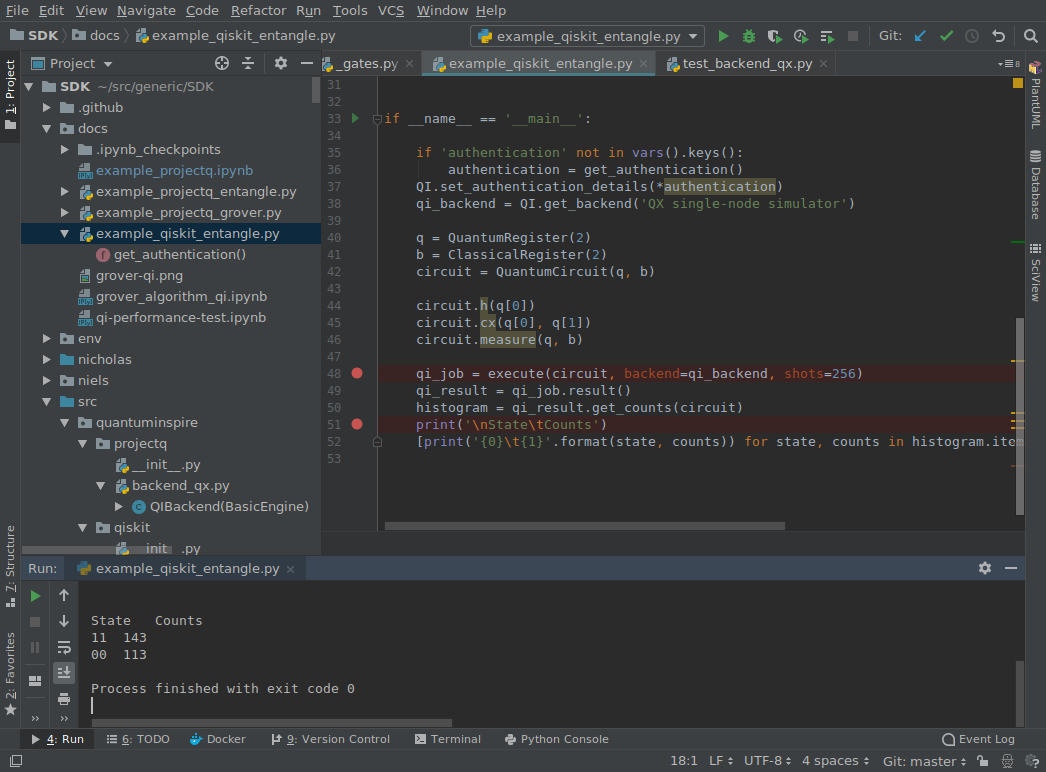Open the Terminal tool window
The image size is (1046, 772).
click(447, 739)
